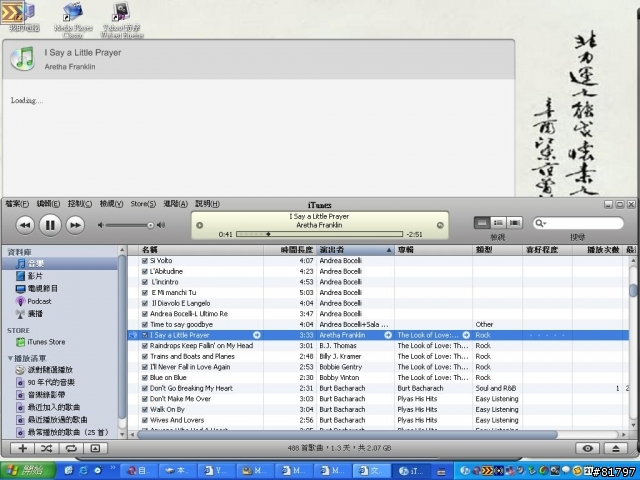Click the eject disc button
The height and width of the screenshot is (480, 640).
point(616,448)
